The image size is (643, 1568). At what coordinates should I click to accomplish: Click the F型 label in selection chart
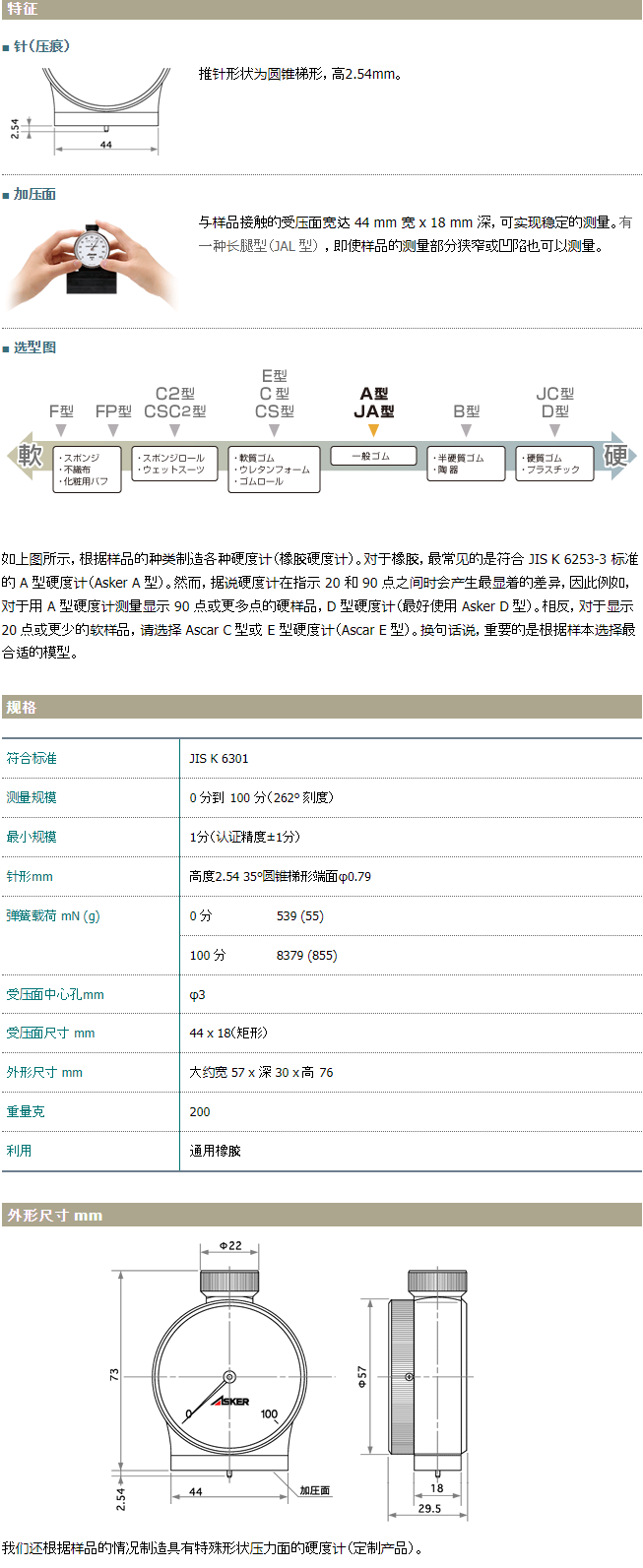pyautogui.click(x=61, y=410)
